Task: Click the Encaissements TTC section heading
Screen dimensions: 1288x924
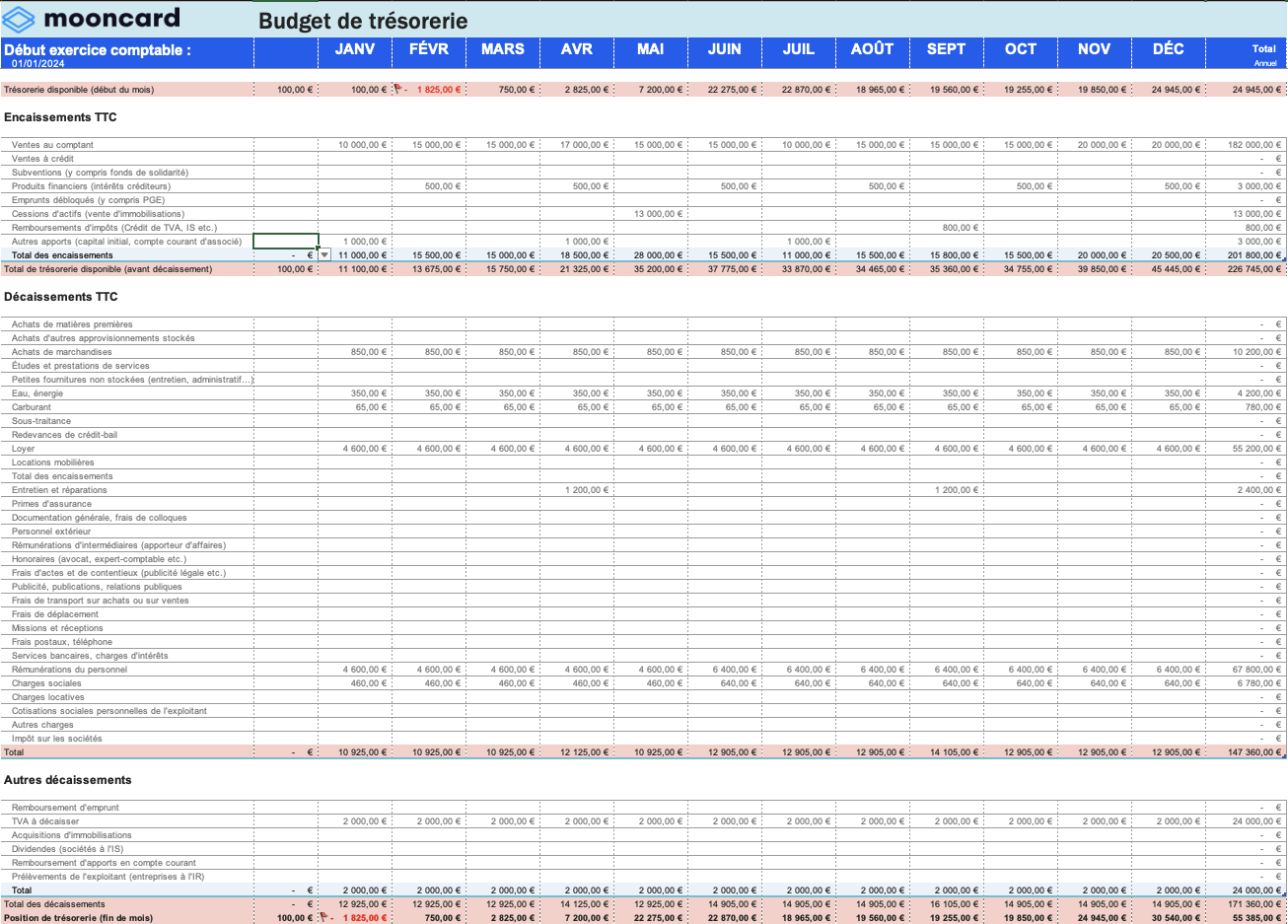Action: click(60, 117)
